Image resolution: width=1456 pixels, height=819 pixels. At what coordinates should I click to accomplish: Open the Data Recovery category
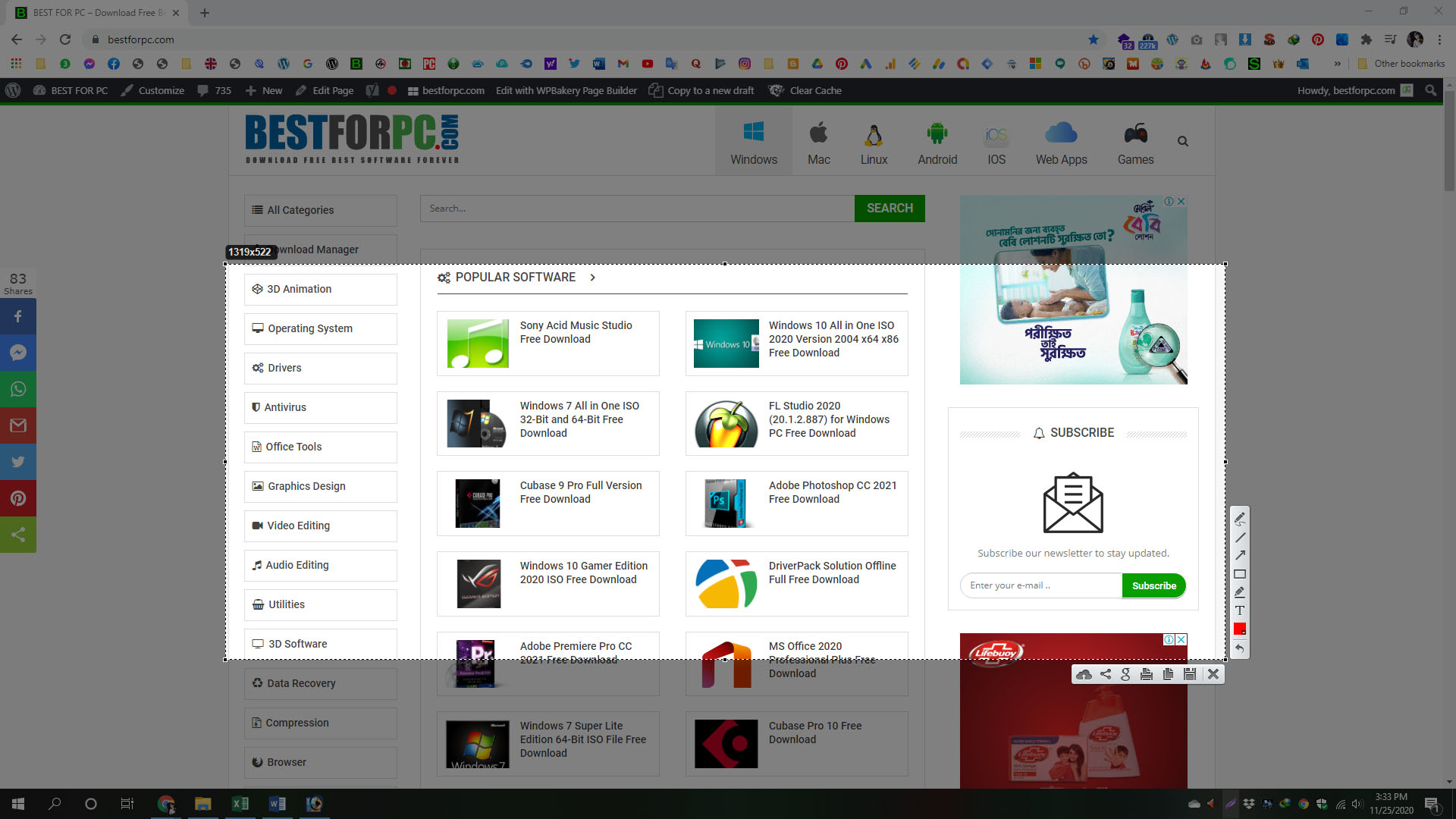point(320,683)
